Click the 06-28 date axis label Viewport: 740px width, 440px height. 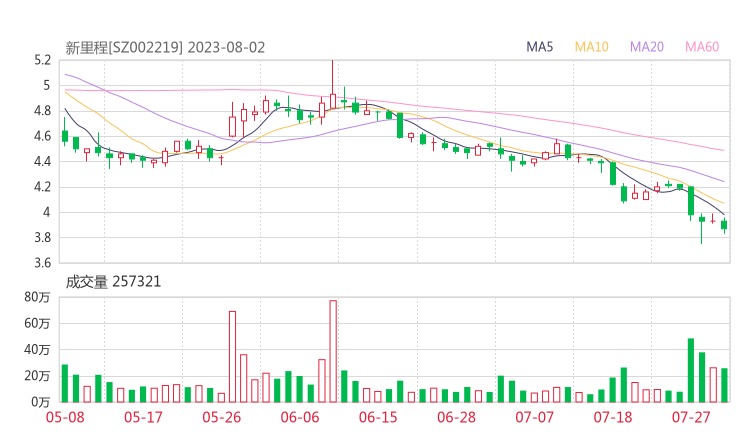456,417
